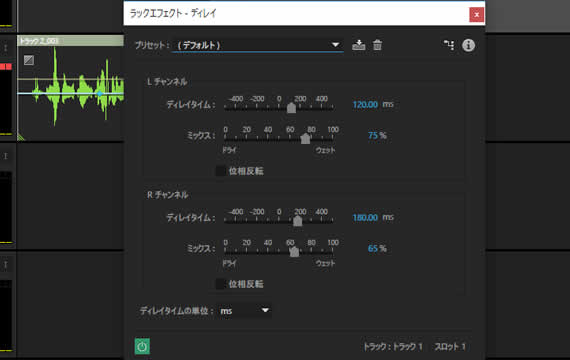Viewport: 570px width, 360px height.
Task: Click the R channel ディレイタイム slider handle
Action: (298, 221)
